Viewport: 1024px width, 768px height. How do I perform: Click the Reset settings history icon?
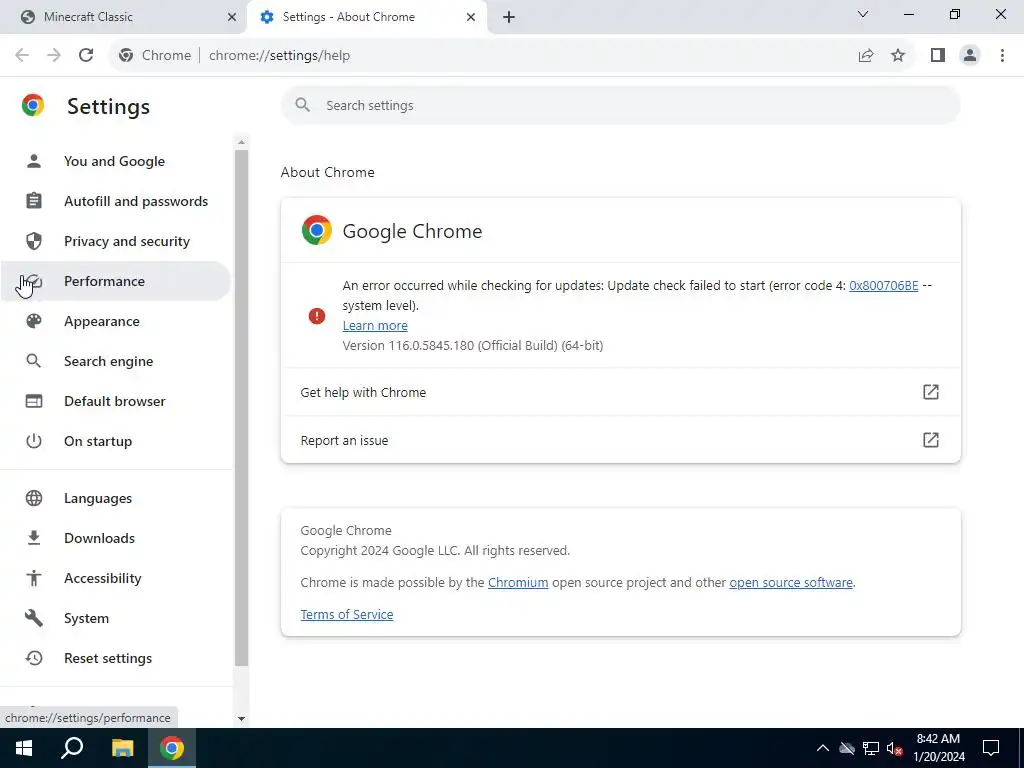point(34,658)
